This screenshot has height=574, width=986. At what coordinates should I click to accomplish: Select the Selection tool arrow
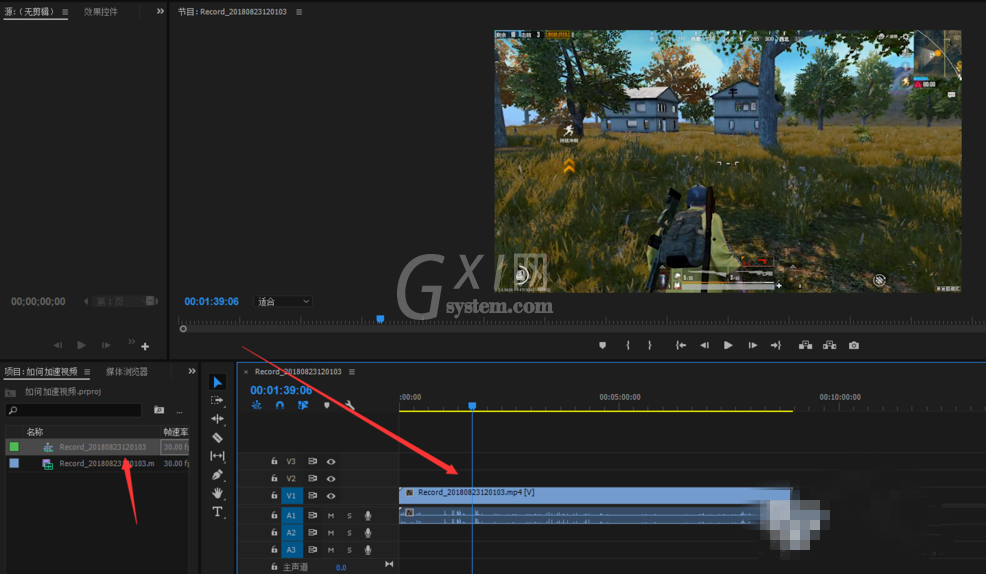coord(218,382)
